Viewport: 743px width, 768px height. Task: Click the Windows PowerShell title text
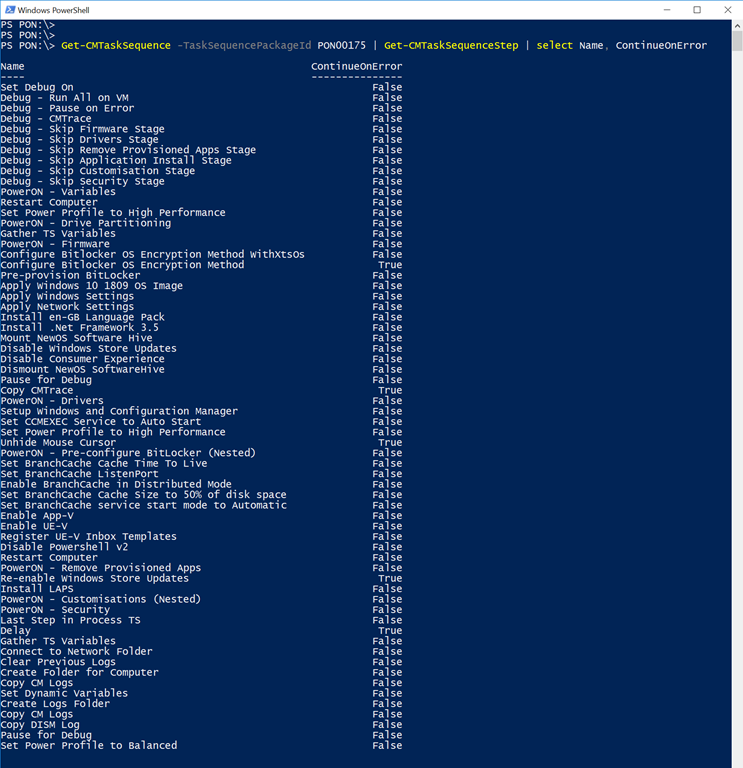[56, 10]
